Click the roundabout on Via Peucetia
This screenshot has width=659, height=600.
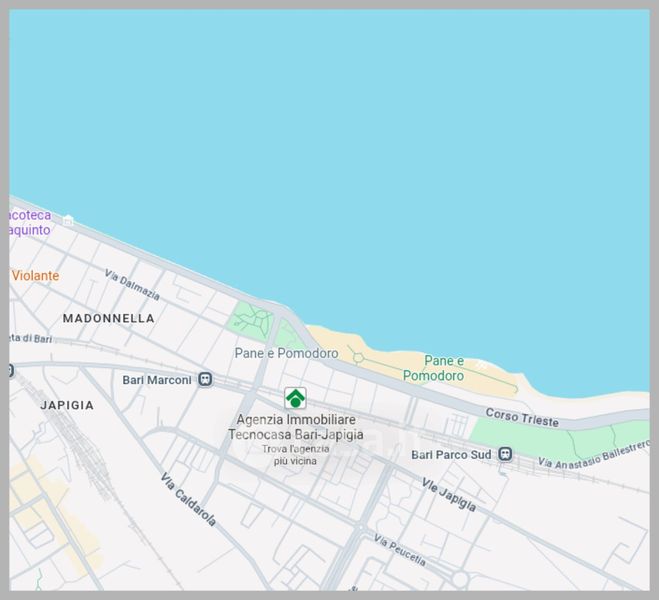click(459, 578)
